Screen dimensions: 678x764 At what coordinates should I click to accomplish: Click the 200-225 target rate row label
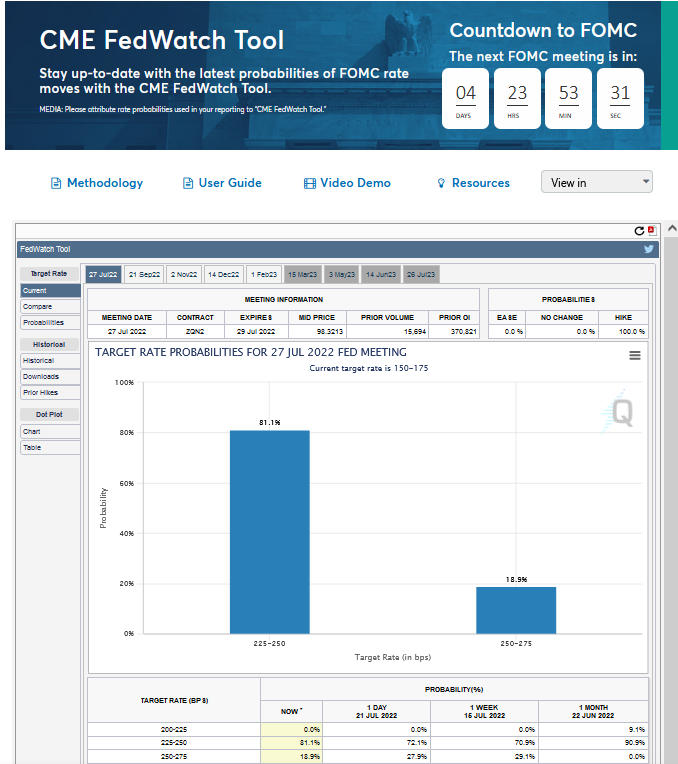[x=174, y=729]
